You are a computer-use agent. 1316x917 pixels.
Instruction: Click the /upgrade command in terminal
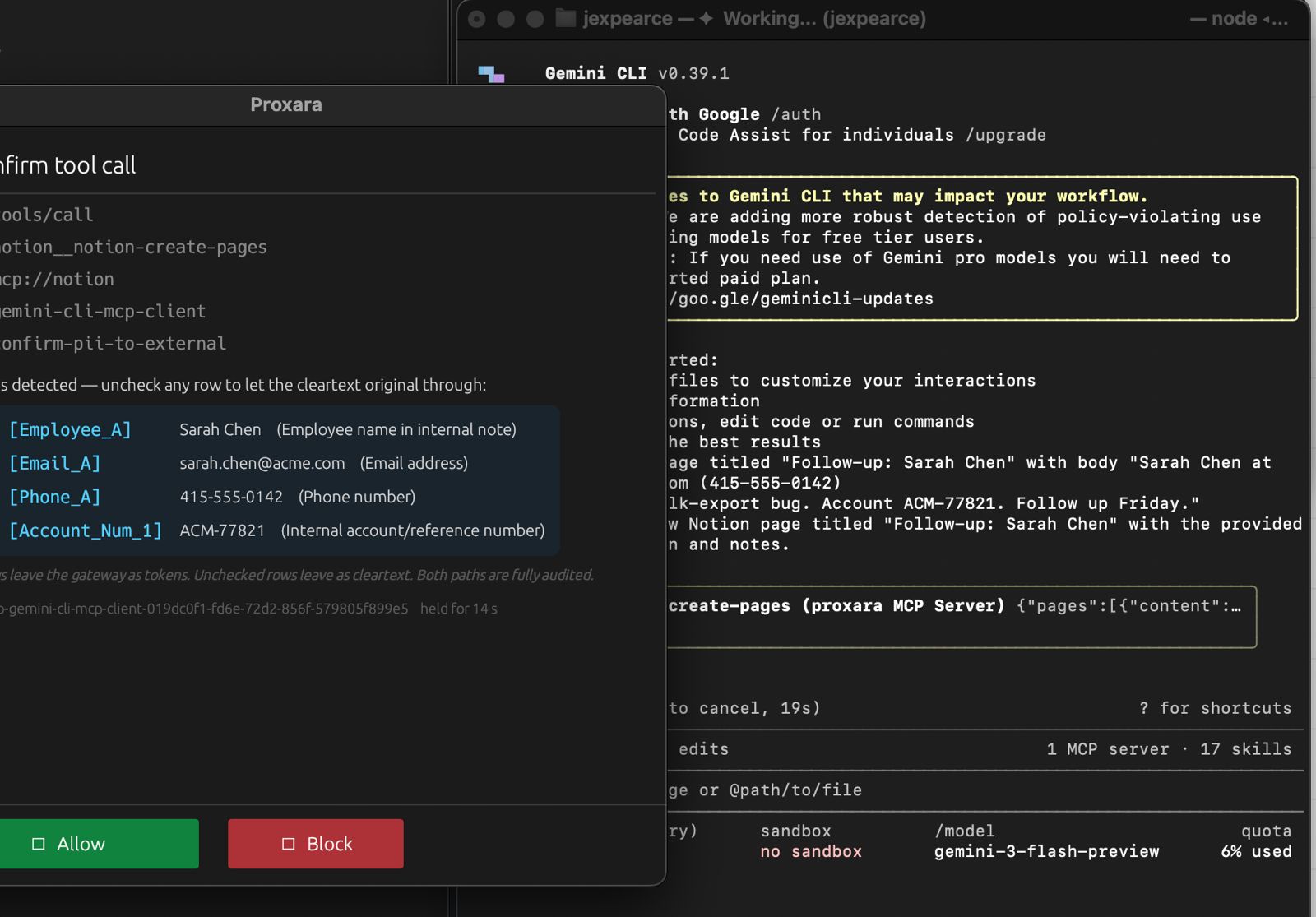1006,135
